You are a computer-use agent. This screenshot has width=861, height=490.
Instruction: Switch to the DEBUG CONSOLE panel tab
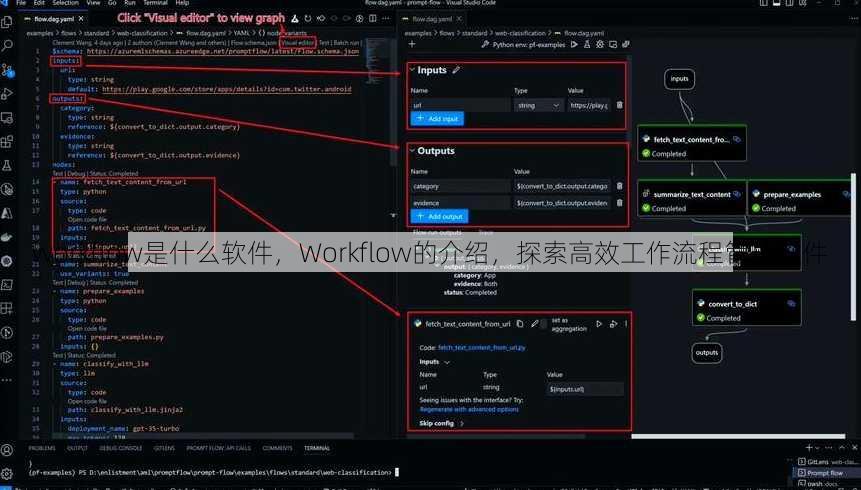pos(120,448)
